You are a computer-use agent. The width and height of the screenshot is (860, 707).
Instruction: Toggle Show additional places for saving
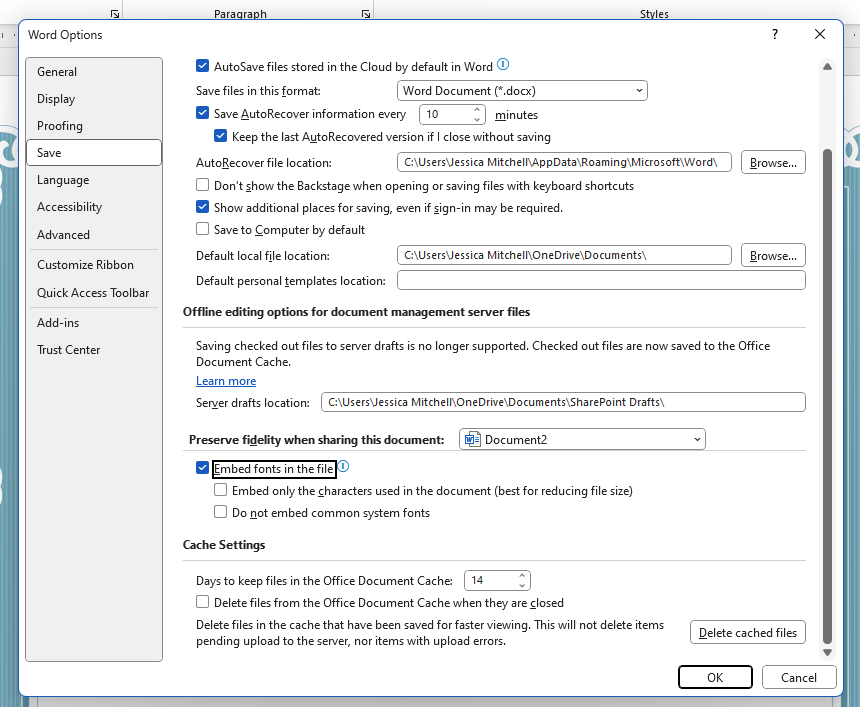coord(202,207)
